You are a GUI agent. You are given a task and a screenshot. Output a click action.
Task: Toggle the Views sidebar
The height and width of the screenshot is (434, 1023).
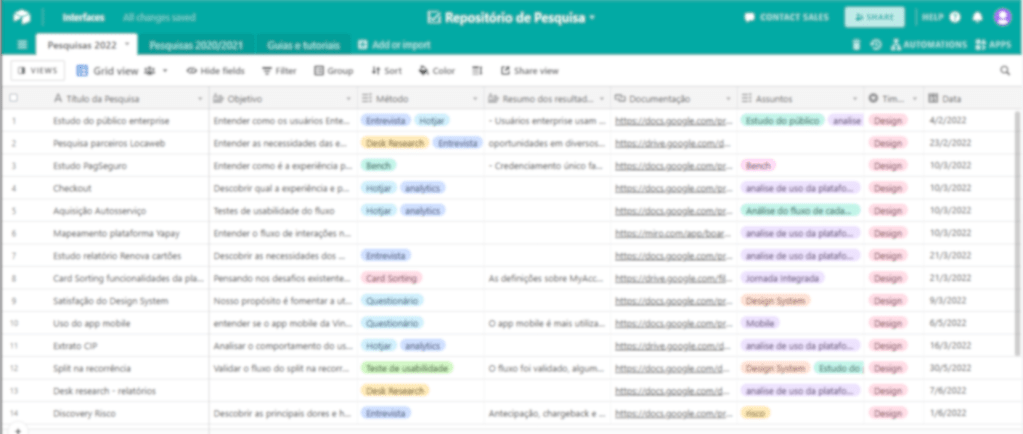37,71
